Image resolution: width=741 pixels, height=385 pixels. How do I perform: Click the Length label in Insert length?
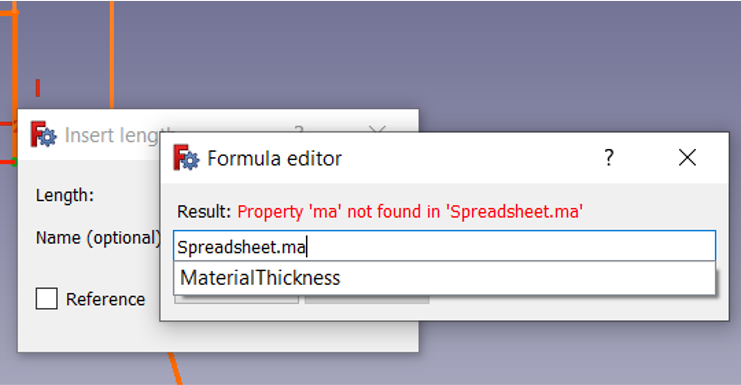[65, 195]
